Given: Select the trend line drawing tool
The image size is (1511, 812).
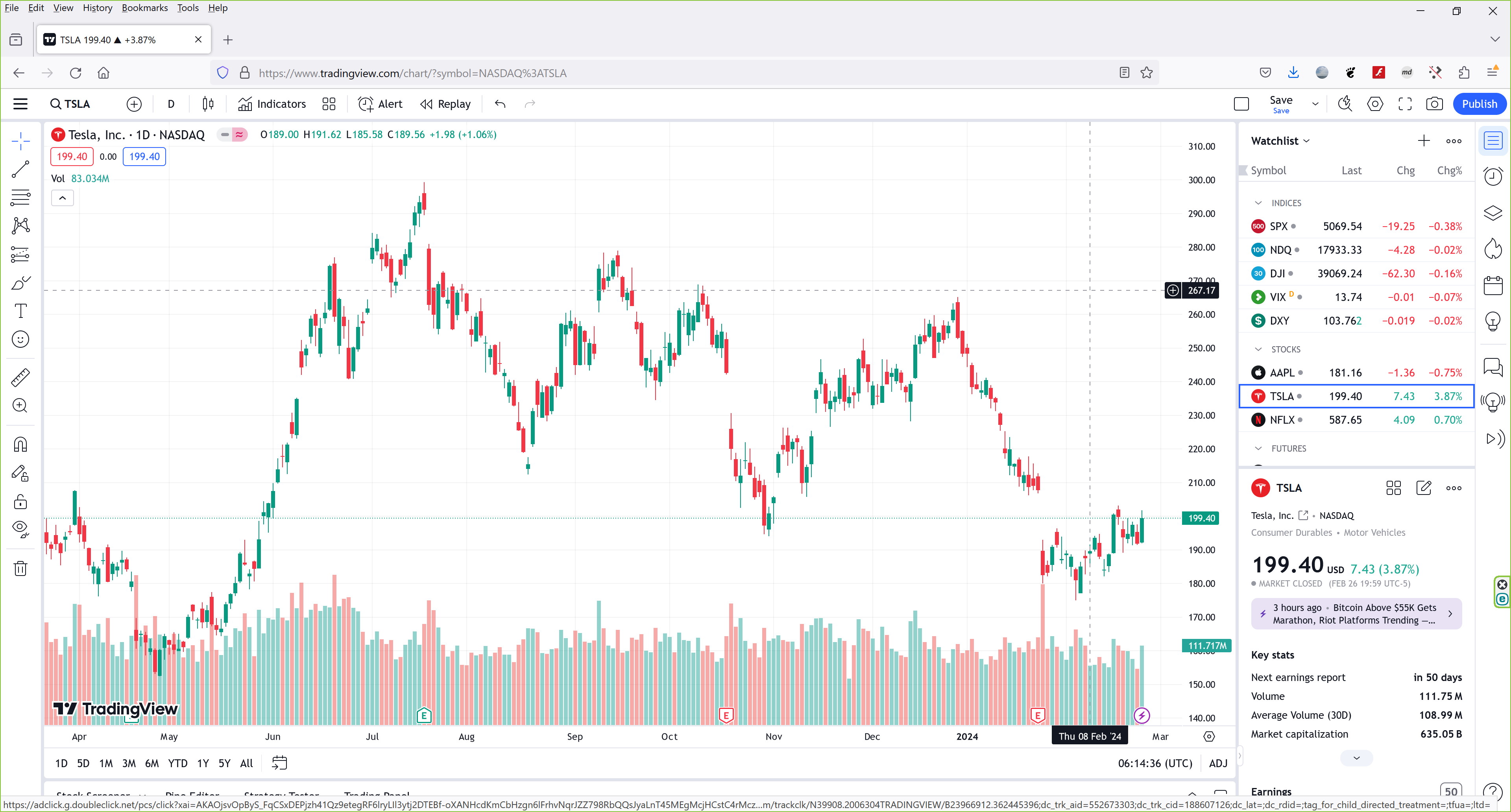Looking at the screenshot, I should pyautogui.click(x=20, y=170).
